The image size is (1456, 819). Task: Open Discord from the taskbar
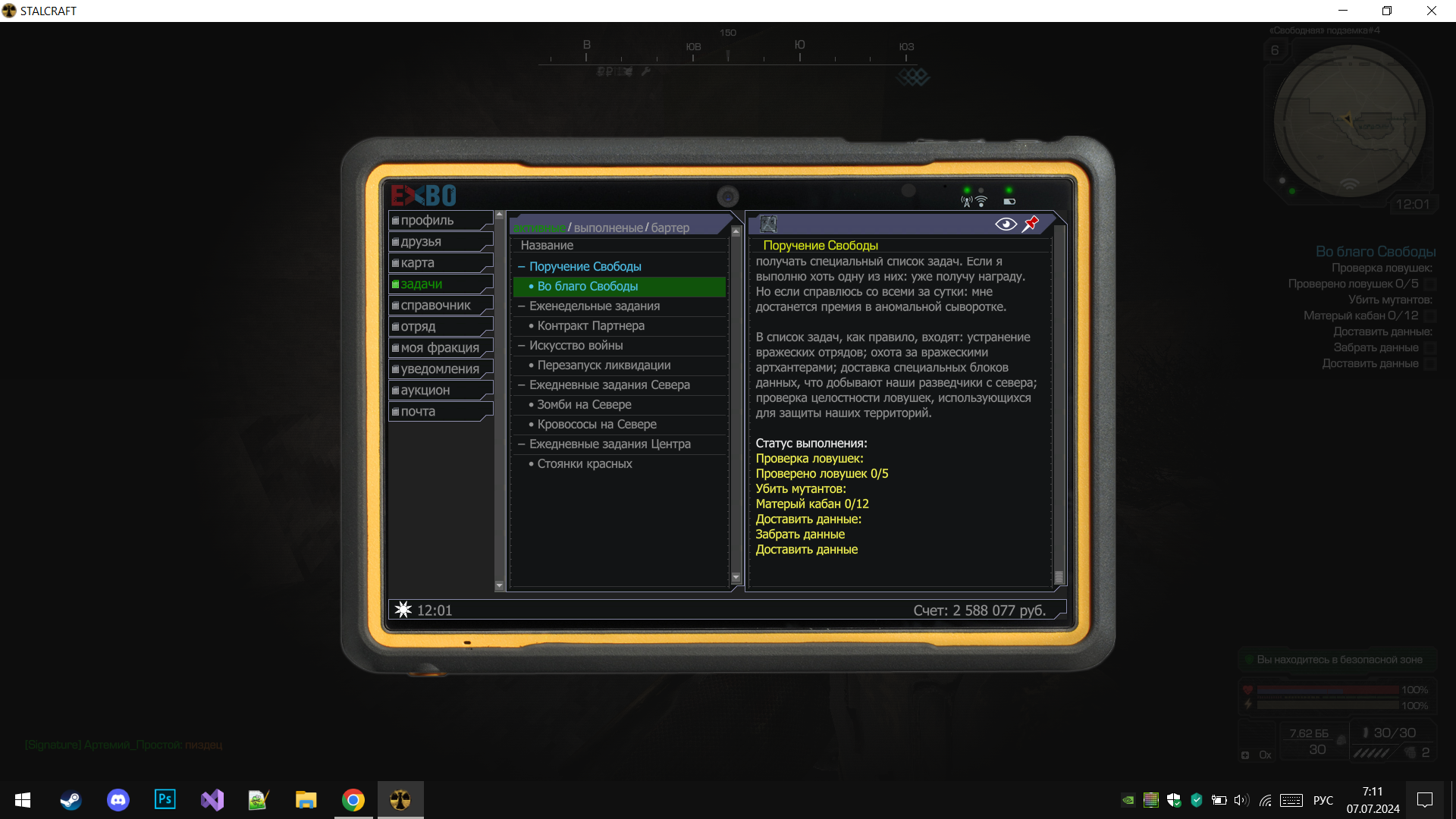118,800
